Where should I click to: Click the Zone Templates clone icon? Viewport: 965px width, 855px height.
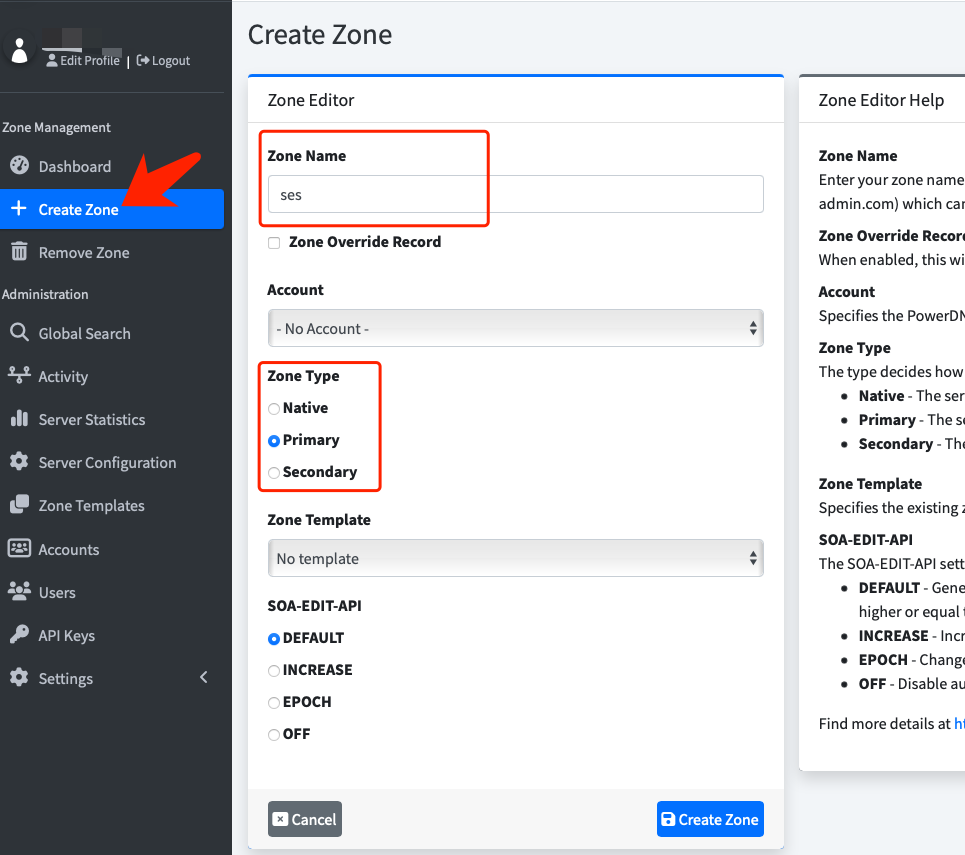click(x=19, y=505)
